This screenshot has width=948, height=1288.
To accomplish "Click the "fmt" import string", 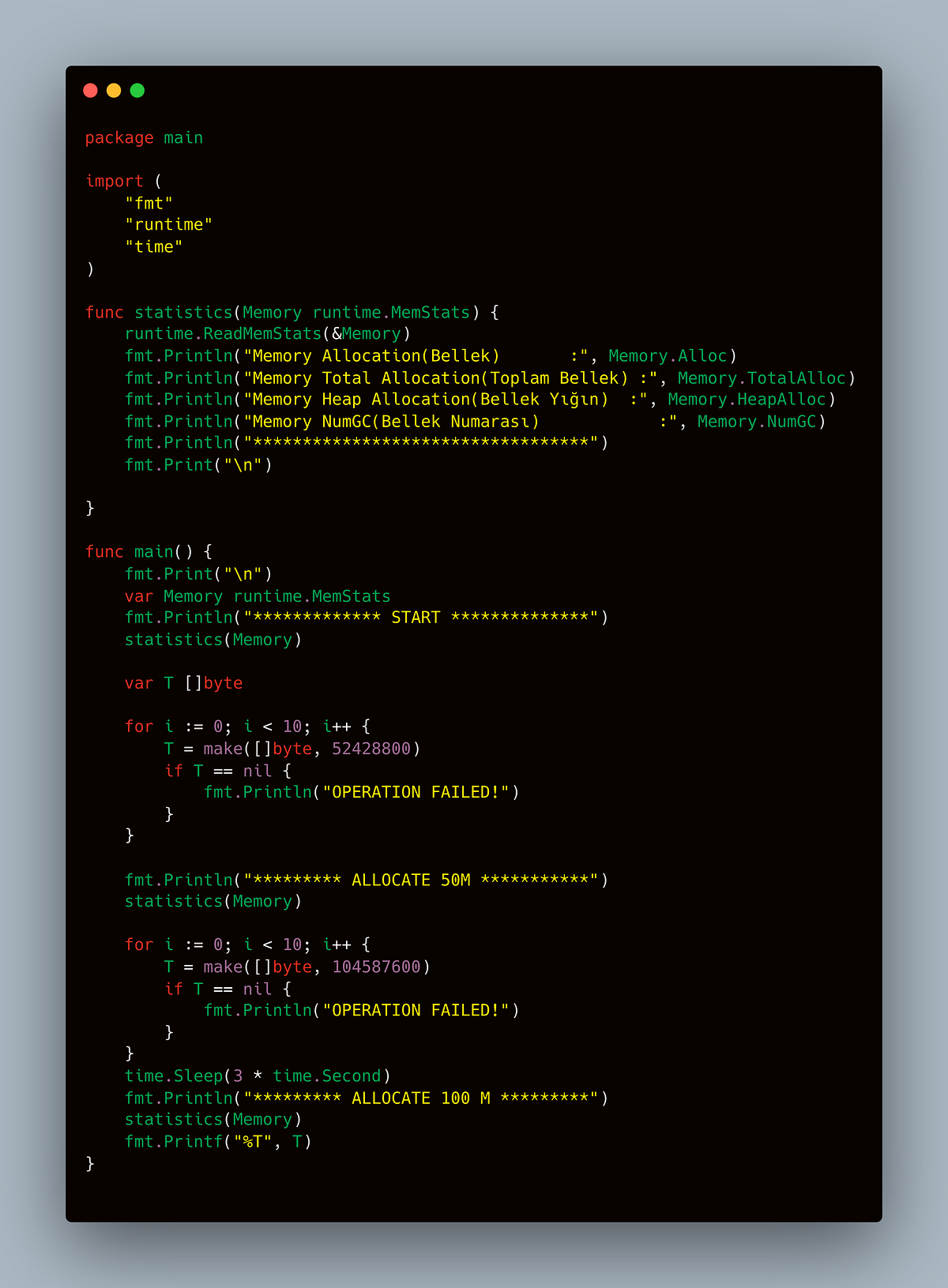I will 149,204.
